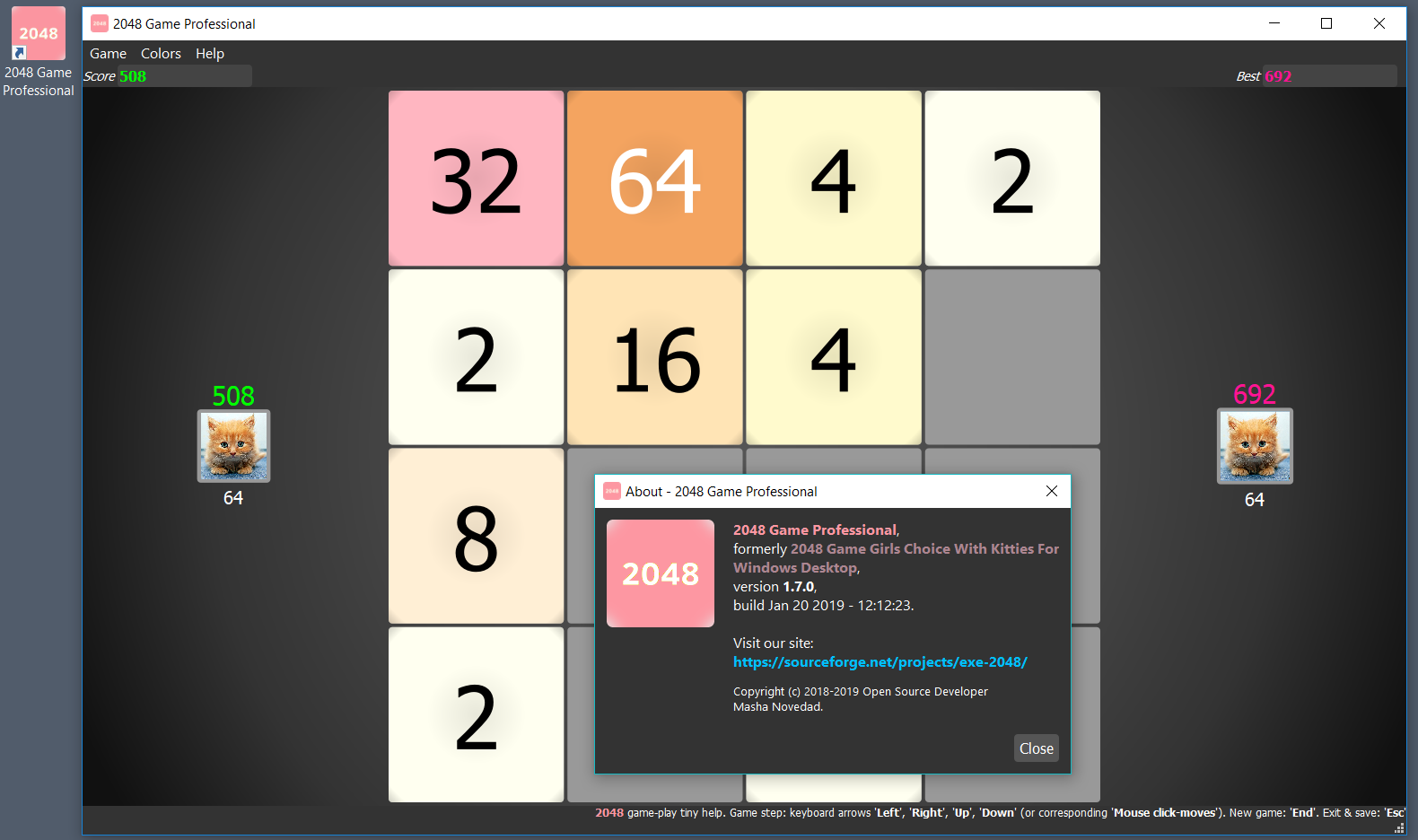
Task: Click the 2 tile in top row
Action: (x=1012, y=179)
